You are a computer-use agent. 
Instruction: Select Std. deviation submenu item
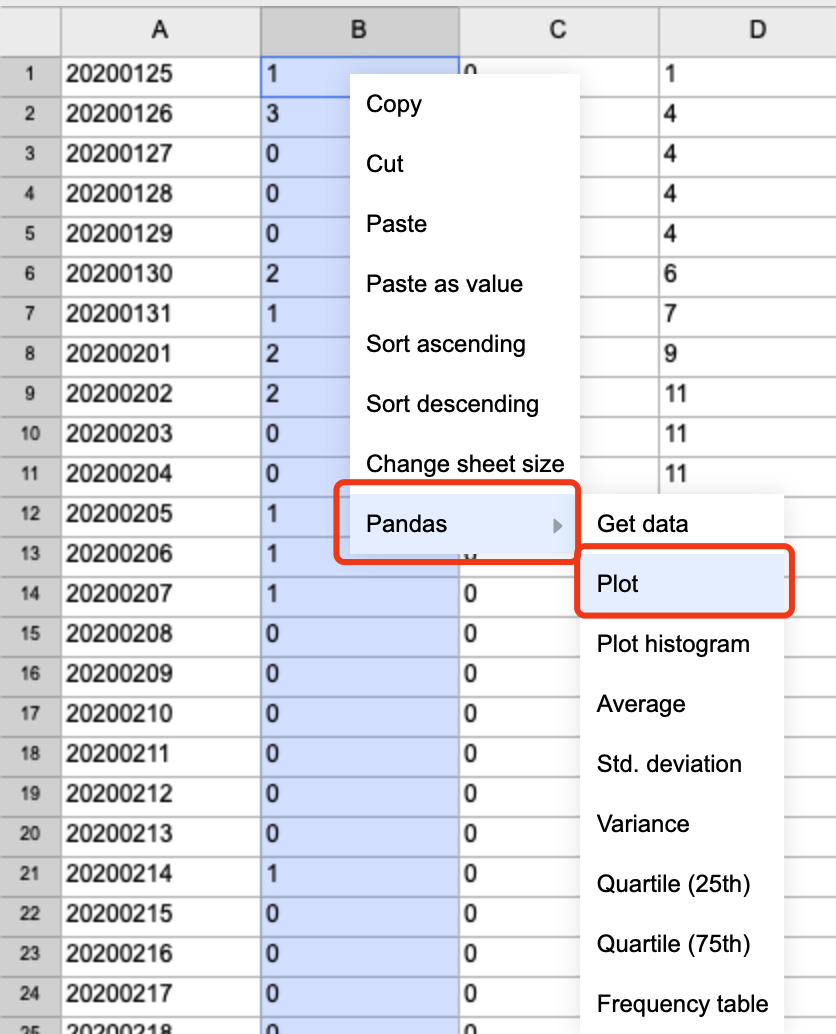click(x=669, y=764)
